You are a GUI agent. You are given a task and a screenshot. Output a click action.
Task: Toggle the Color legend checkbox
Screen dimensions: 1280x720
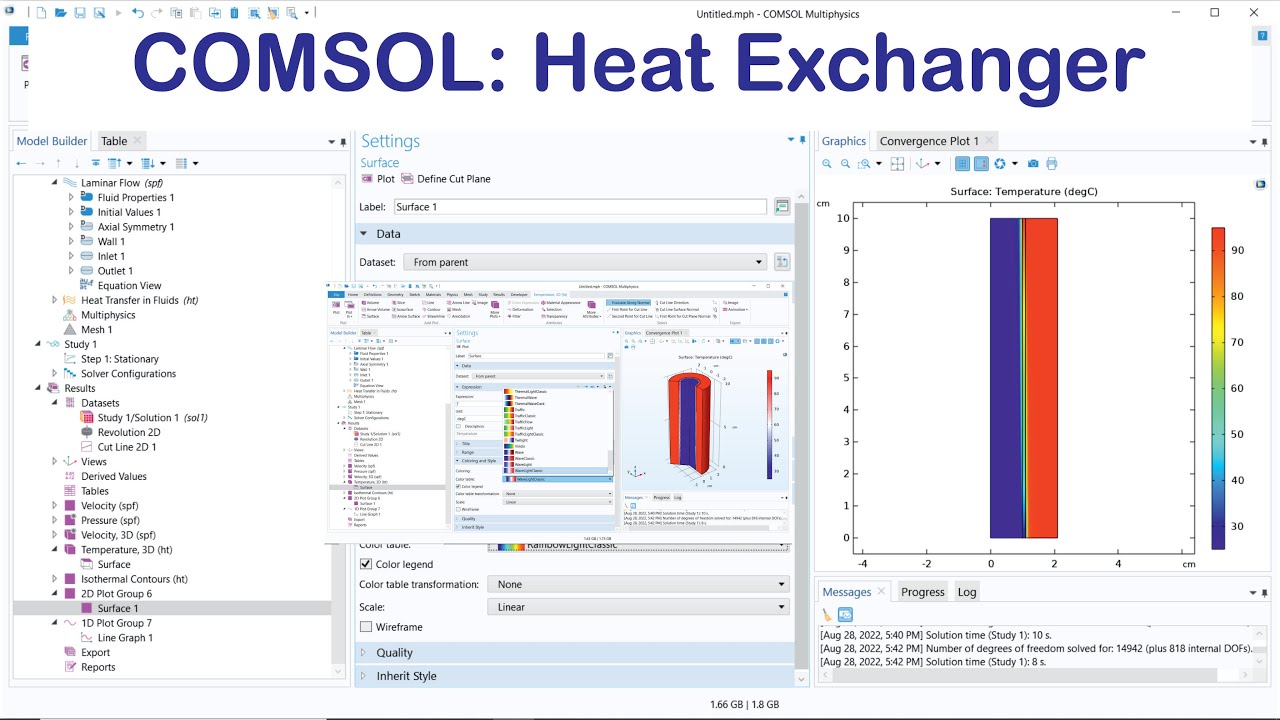pos(366,564)
